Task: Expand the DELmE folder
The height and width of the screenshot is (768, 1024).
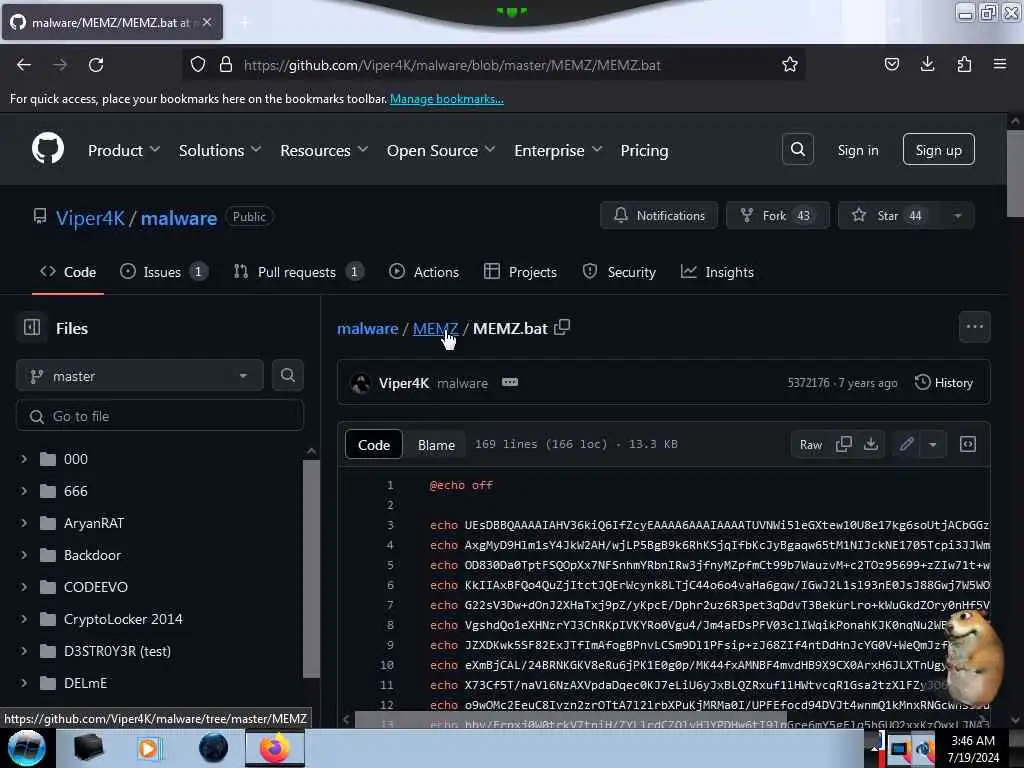Action: point(24,683)
